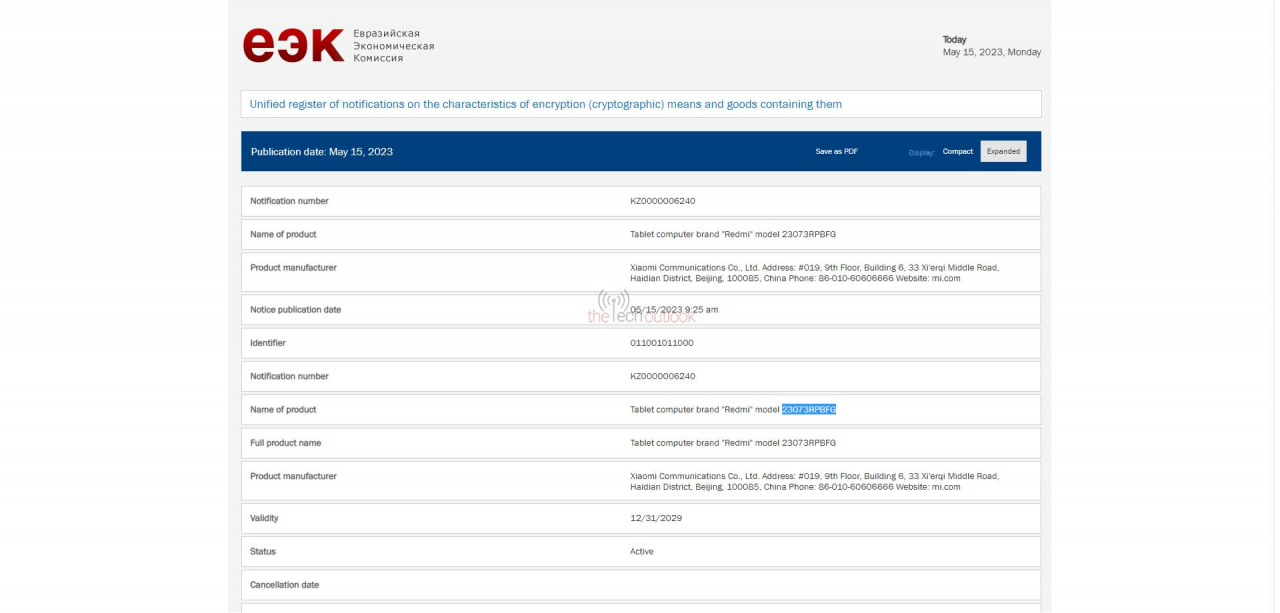The height and width of the screenshot is (613, 1280).
Task: Click the Validity row label
Action: click(x=264, y=518)
